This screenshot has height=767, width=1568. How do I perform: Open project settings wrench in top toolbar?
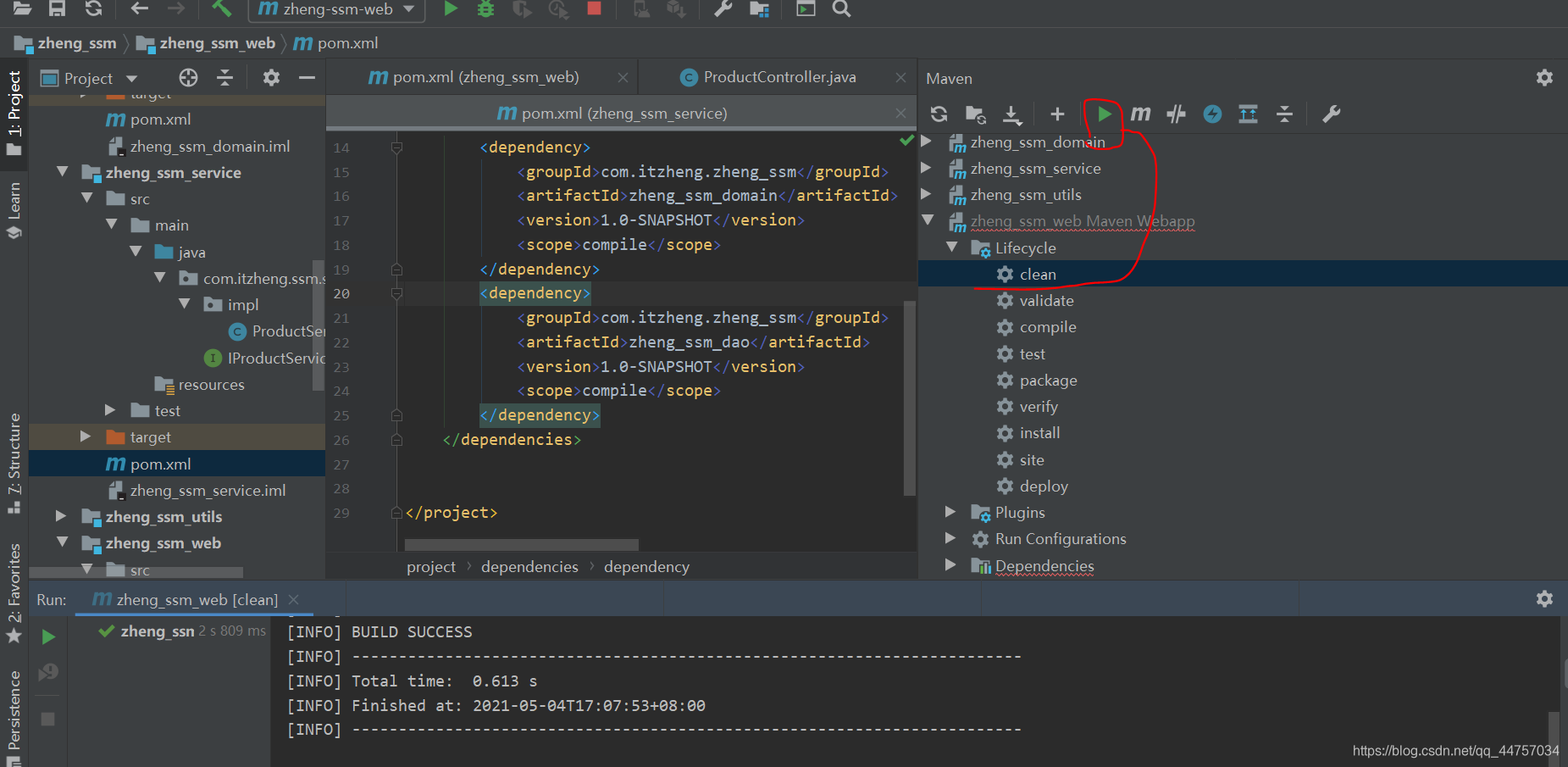723,8
